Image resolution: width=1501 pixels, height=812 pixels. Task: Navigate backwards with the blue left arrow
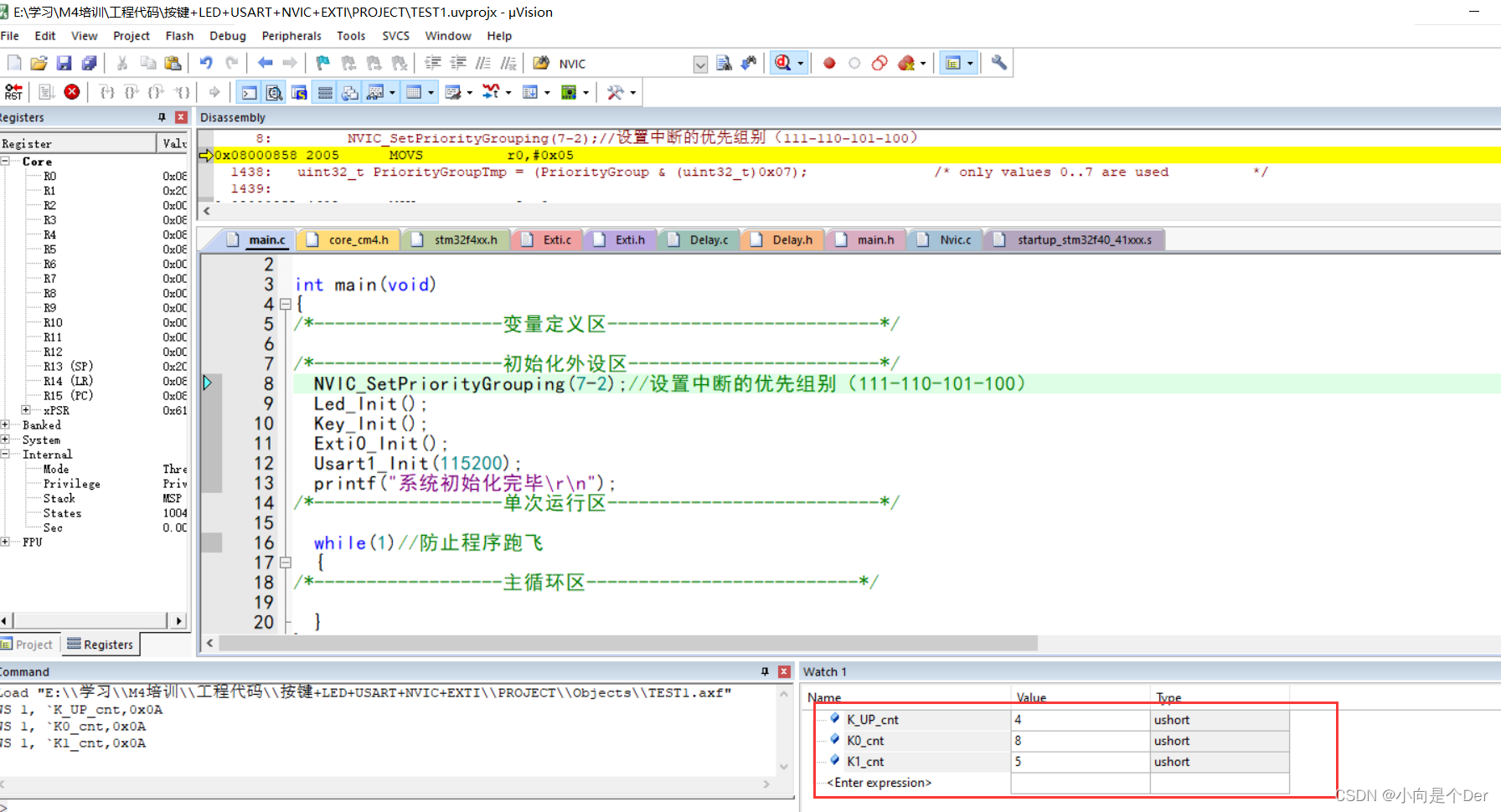[x=266, y=63]
